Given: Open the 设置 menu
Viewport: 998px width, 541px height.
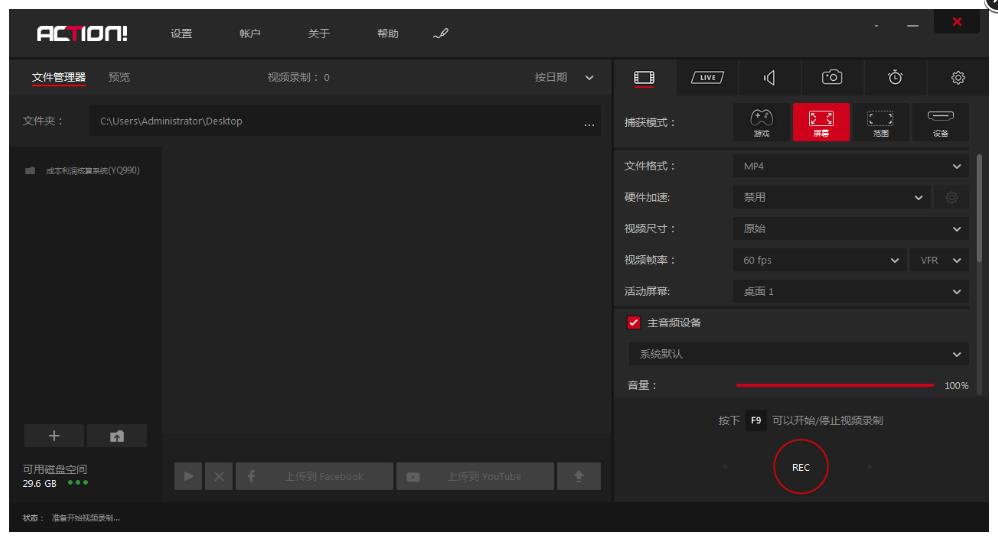Looking at the screenshot, I should point(181,34).
